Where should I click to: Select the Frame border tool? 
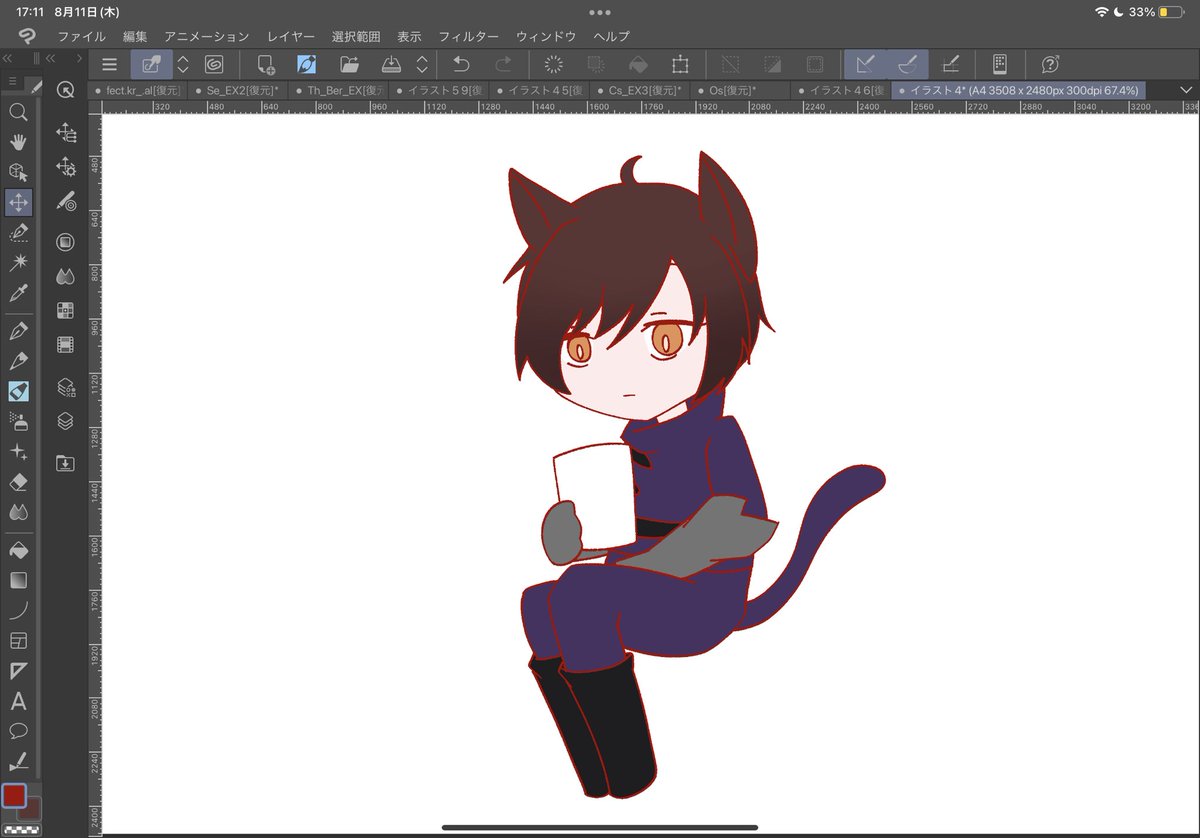[18, 640]
